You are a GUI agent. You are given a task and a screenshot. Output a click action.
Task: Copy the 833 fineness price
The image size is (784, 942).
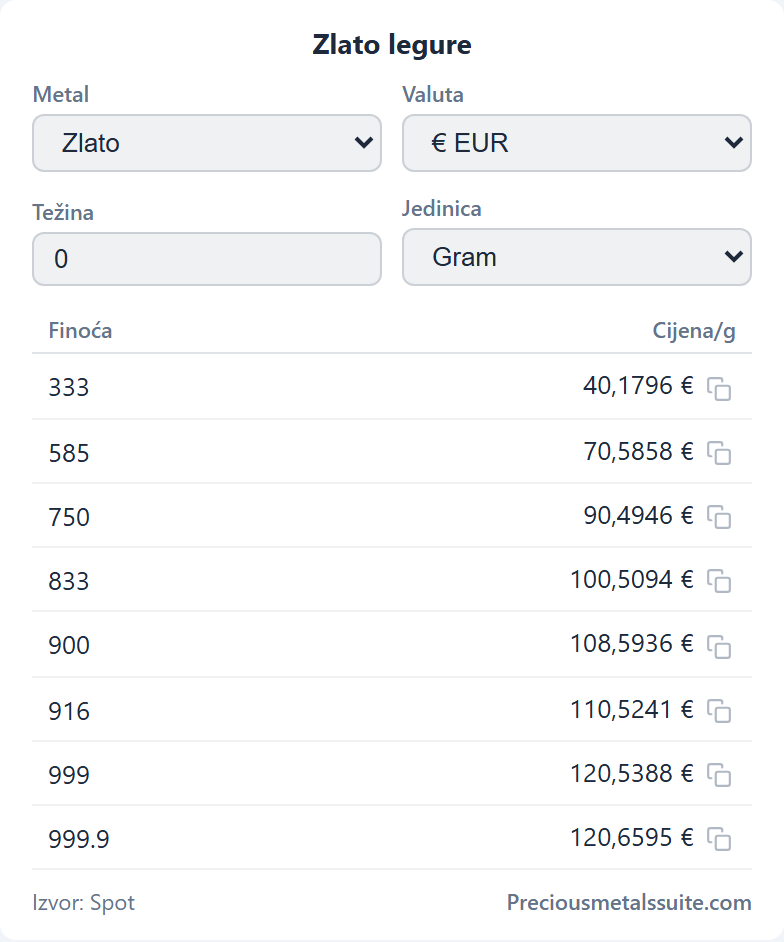click(719, 581)
